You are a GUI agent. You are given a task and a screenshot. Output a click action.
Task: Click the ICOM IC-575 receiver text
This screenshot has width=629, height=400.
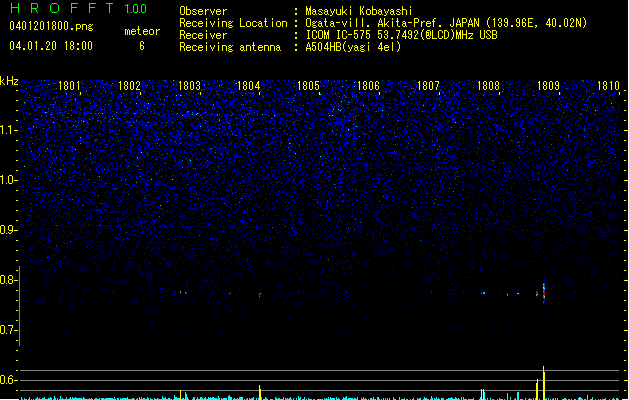(402, 35)
